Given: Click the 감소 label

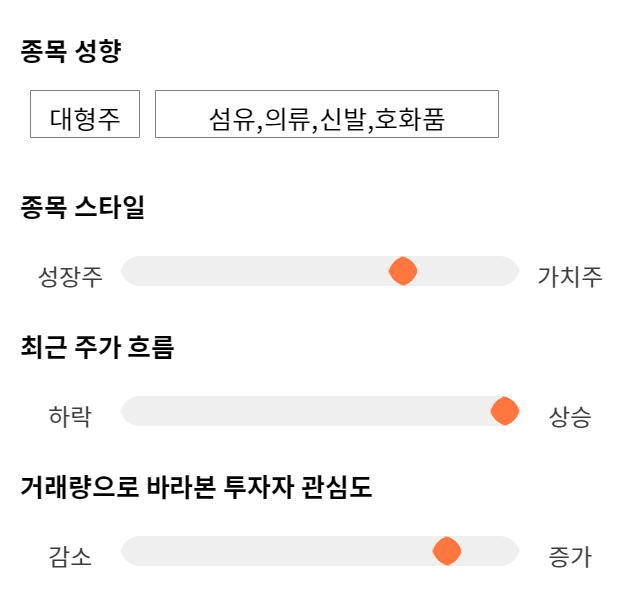Looking at the screenshot, I should [70, 557].
